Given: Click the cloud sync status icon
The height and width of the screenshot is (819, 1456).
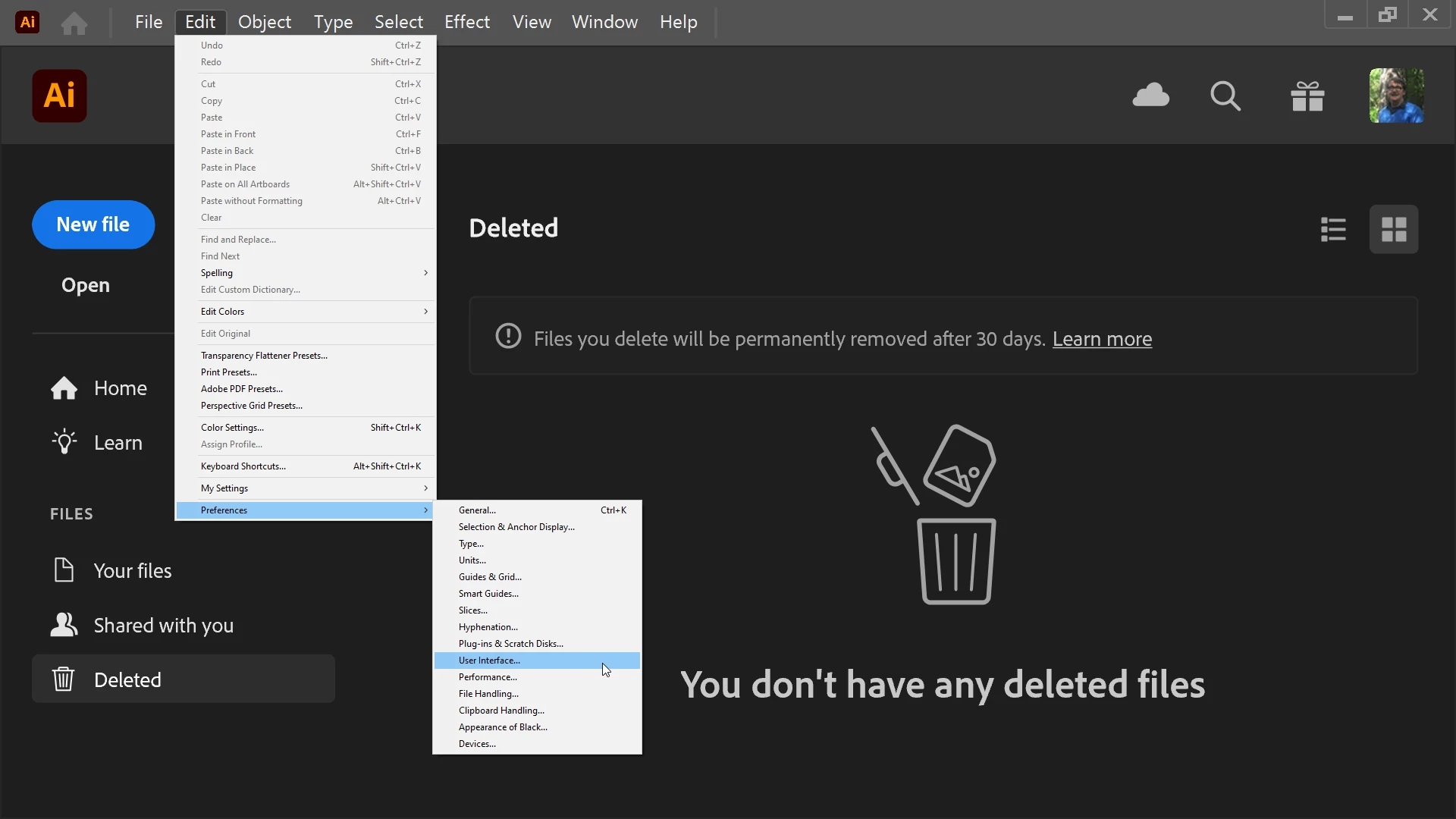Looking at the screenshot, I should click(x=1150, y=96).
